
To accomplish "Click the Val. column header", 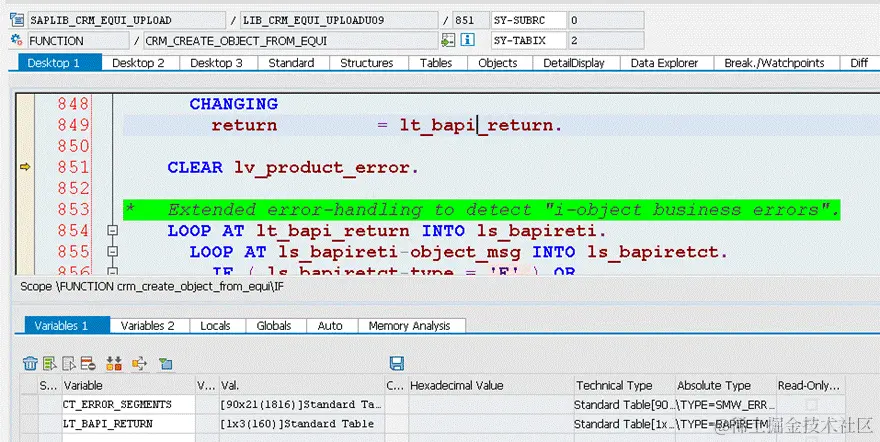I will click(x=301, y=385).
